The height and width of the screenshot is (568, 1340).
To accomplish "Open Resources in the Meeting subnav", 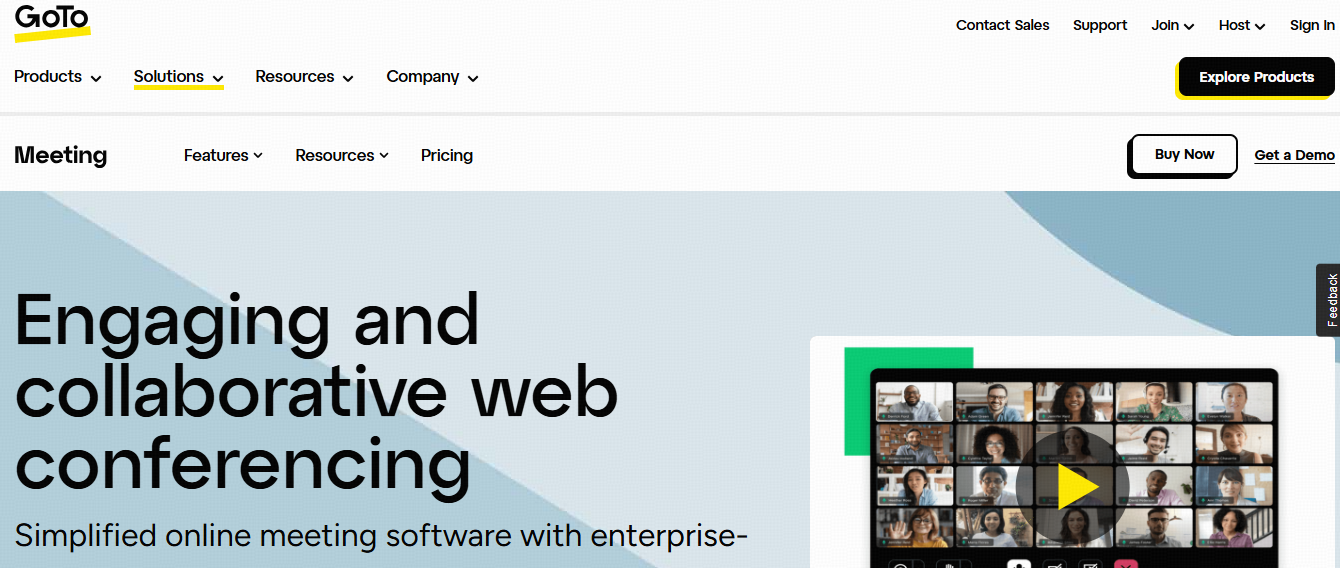I will pyautogui.click(x=341, y=155).
